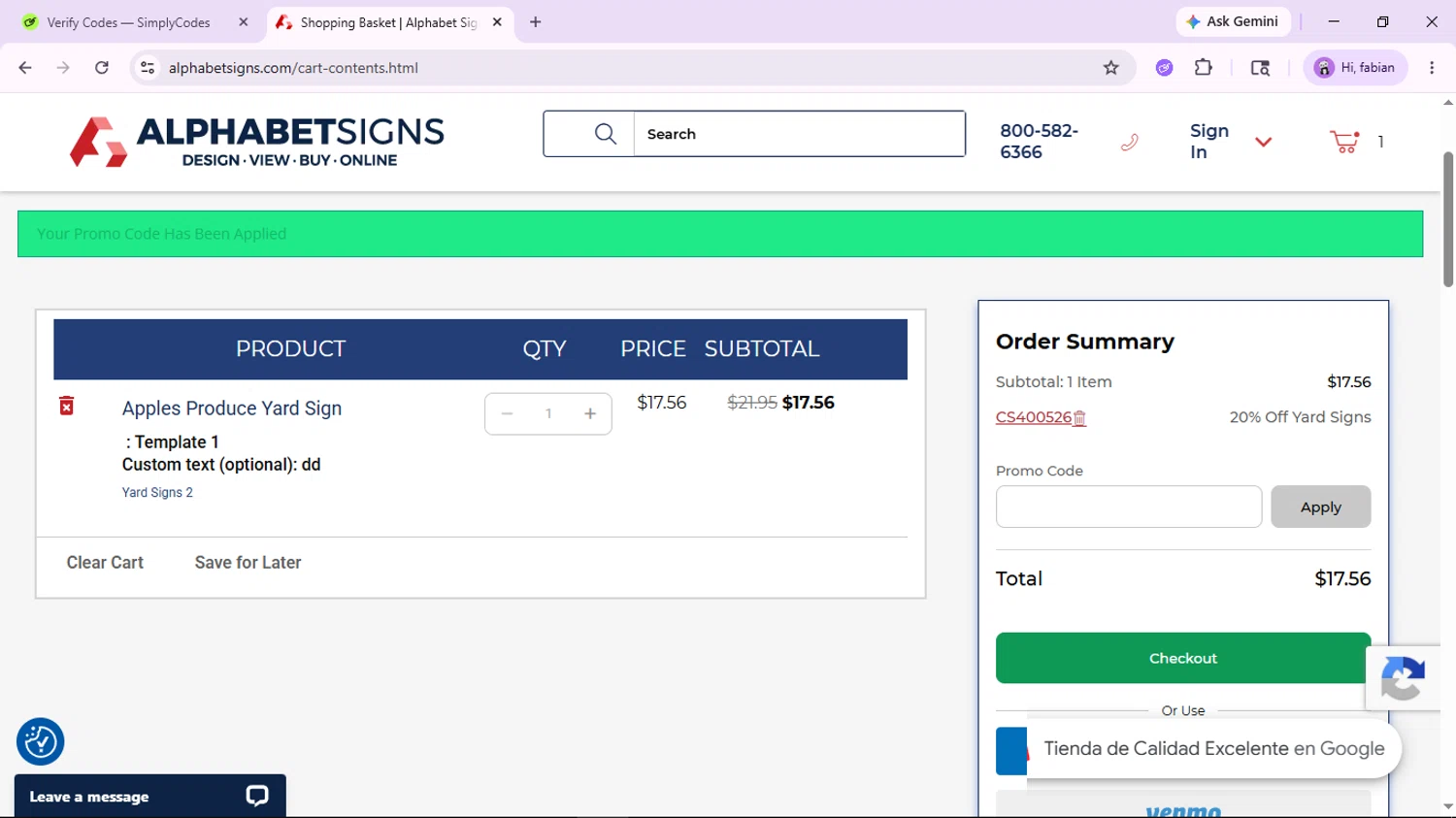The width and height of the screenshot is (1456, 818).
Task: Go back to the previous page
Action: [25, 68]
